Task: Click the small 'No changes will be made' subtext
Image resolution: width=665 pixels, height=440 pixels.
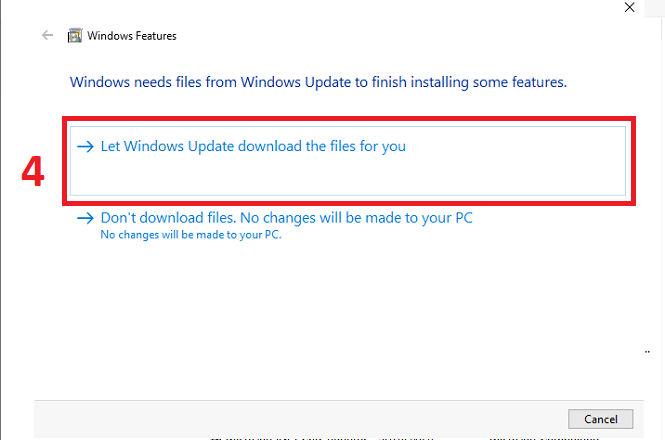Action: 191,235
